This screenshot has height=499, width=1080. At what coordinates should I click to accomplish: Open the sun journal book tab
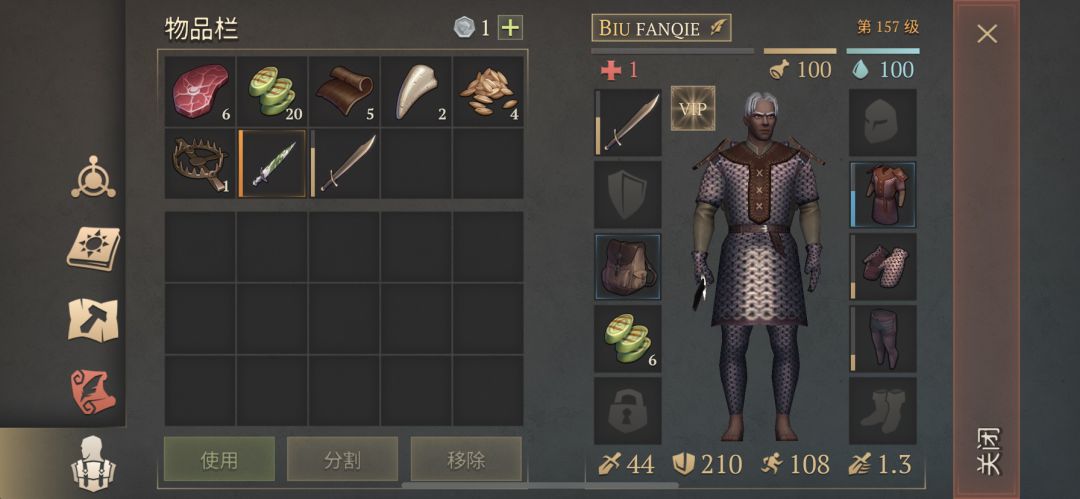(93, 247)
